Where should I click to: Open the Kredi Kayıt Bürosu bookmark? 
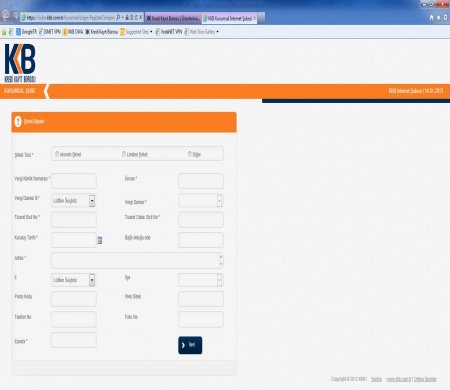click(x=101, y=32)
